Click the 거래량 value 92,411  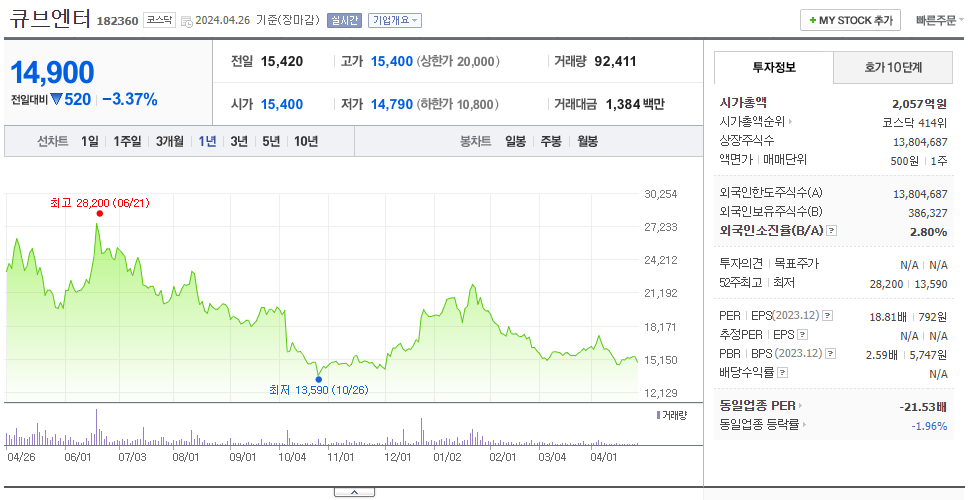click(x=615, y=61)
